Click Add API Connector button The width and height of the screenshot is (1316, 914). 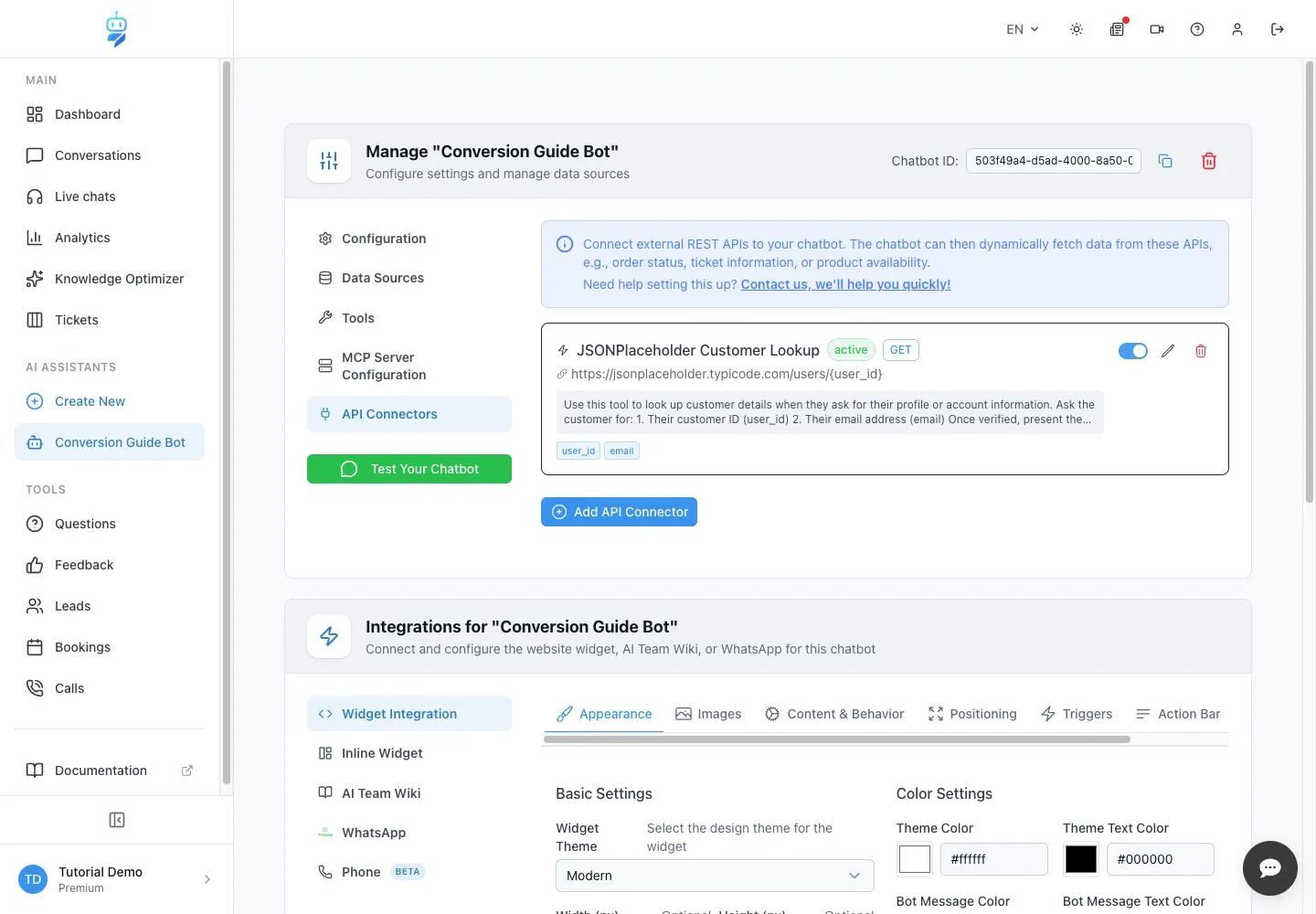tap(619, 512)
